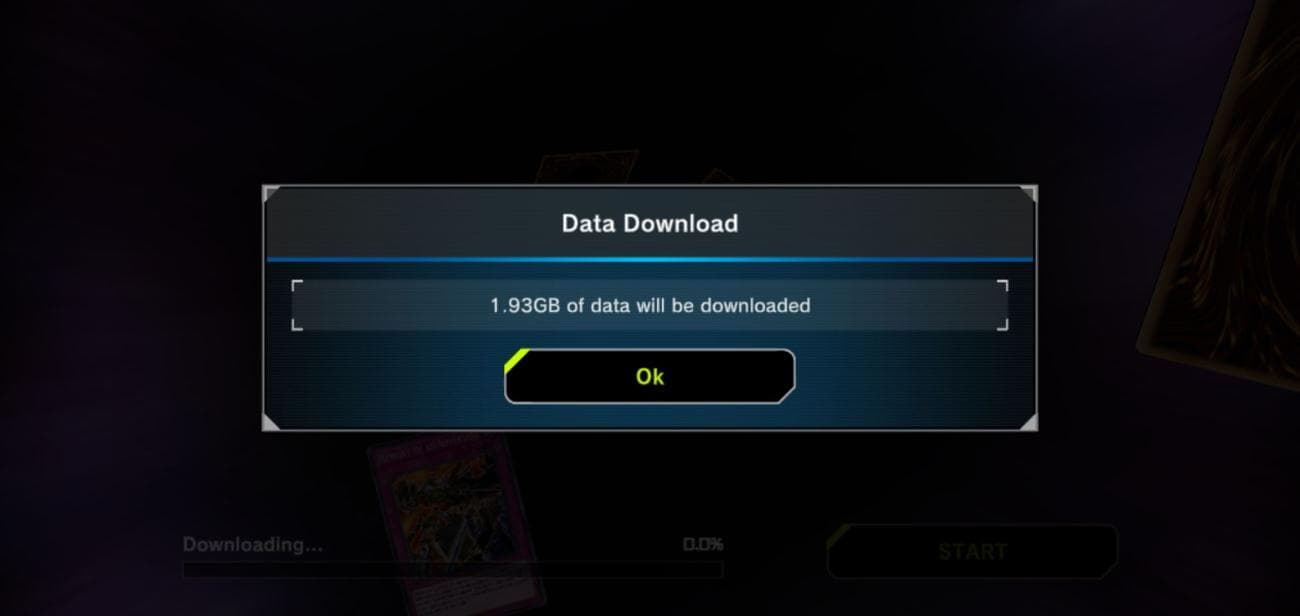
Task: Click the Downloading... status text
Action: tap(252, 545)
